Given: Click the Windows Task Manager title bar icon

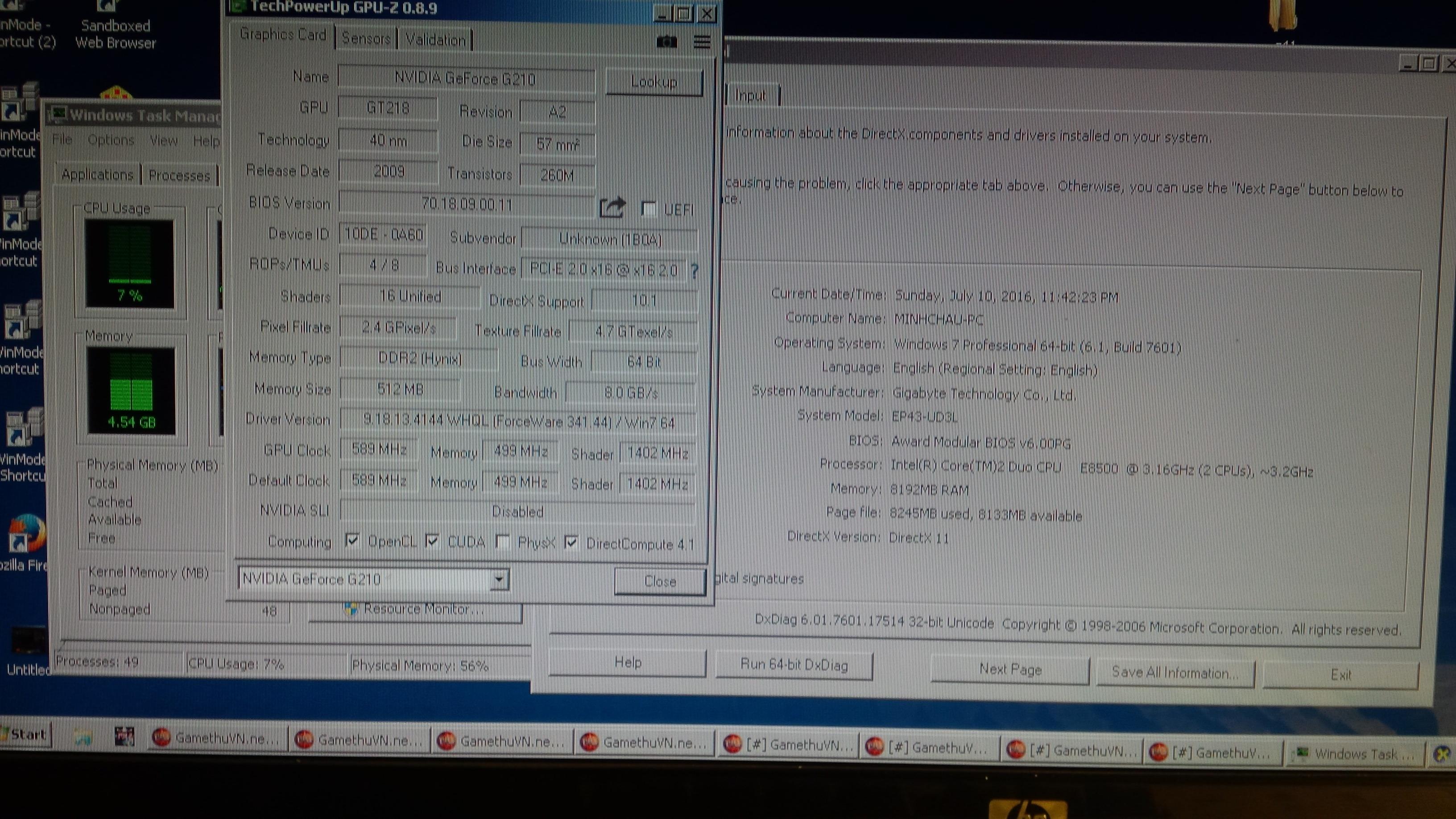Looking at the screenshot, I should (57, 115).
